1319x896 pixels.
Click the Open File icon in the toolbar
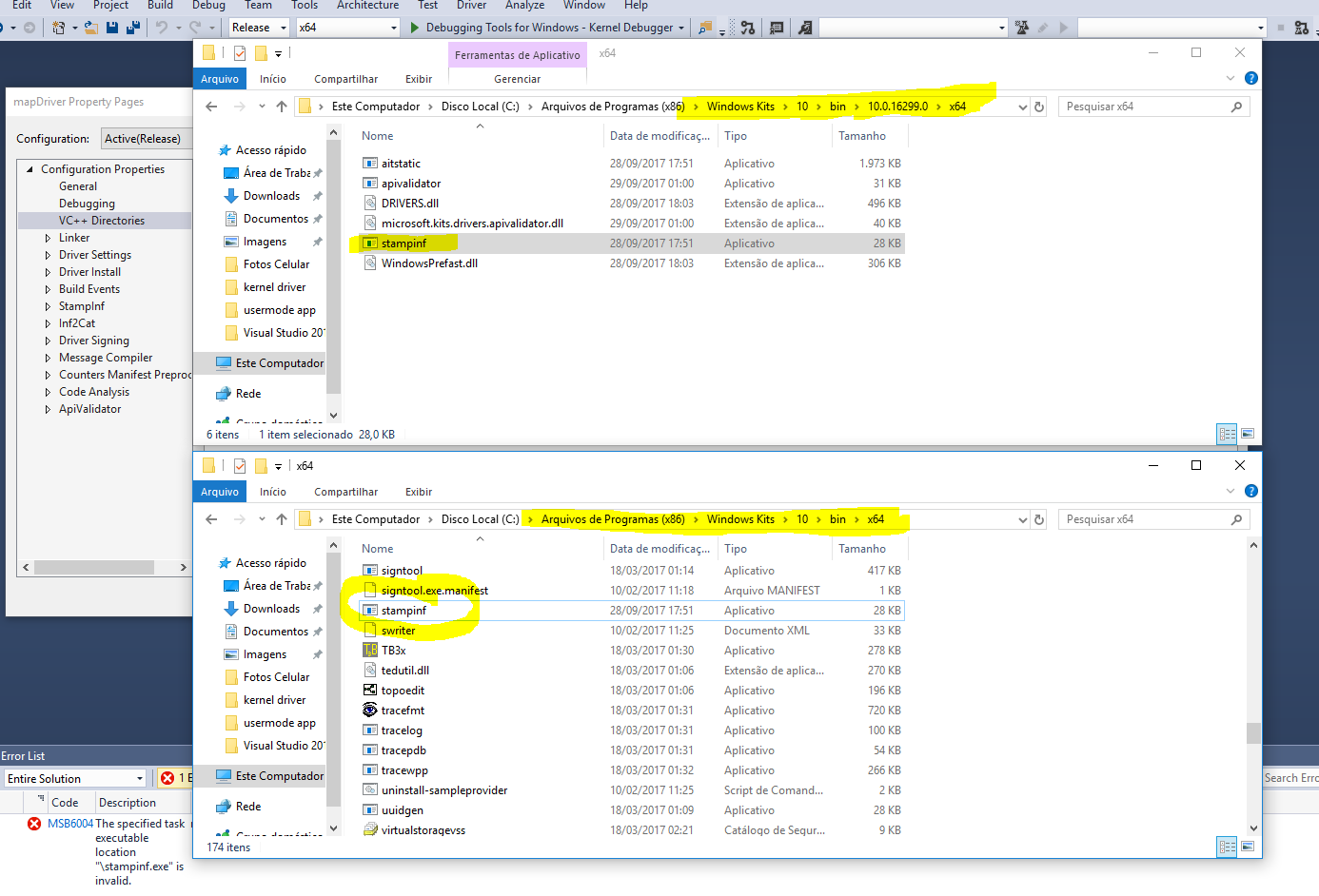coord(90,28)
